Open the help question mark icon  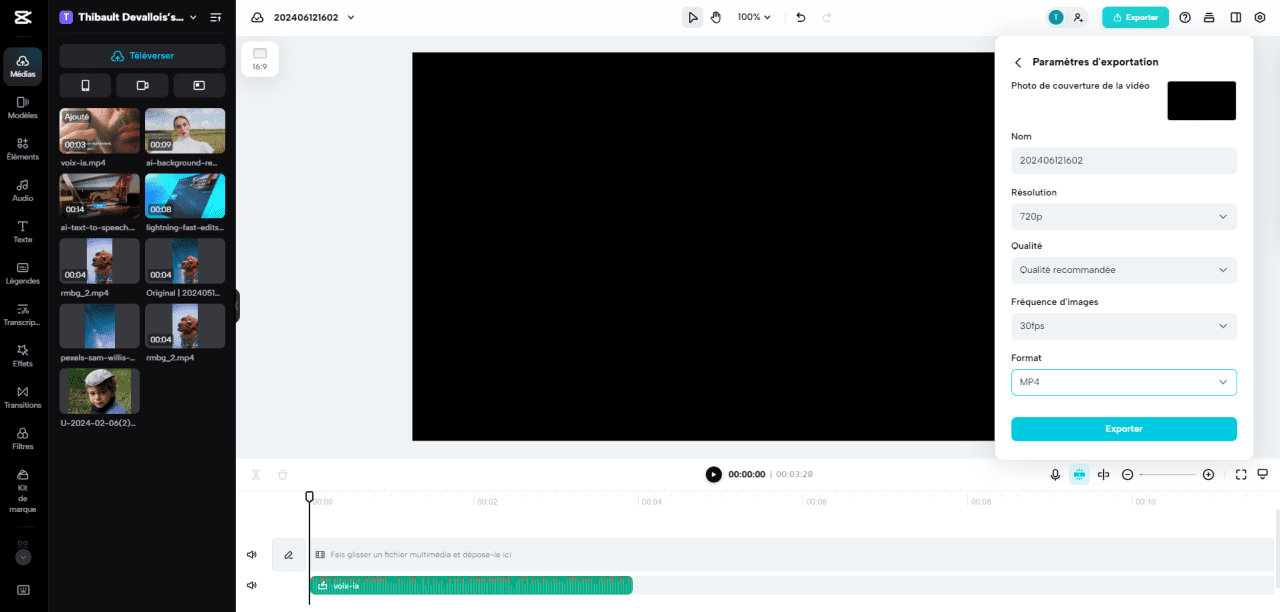pyautogui.click(x=1185, y=17)
